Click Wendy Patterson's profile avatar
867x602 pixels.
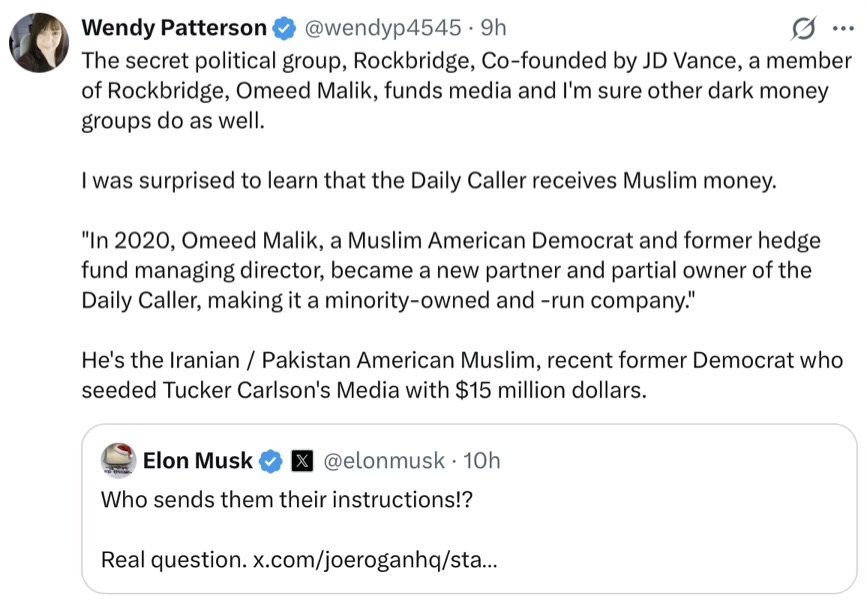pos(39,42)
